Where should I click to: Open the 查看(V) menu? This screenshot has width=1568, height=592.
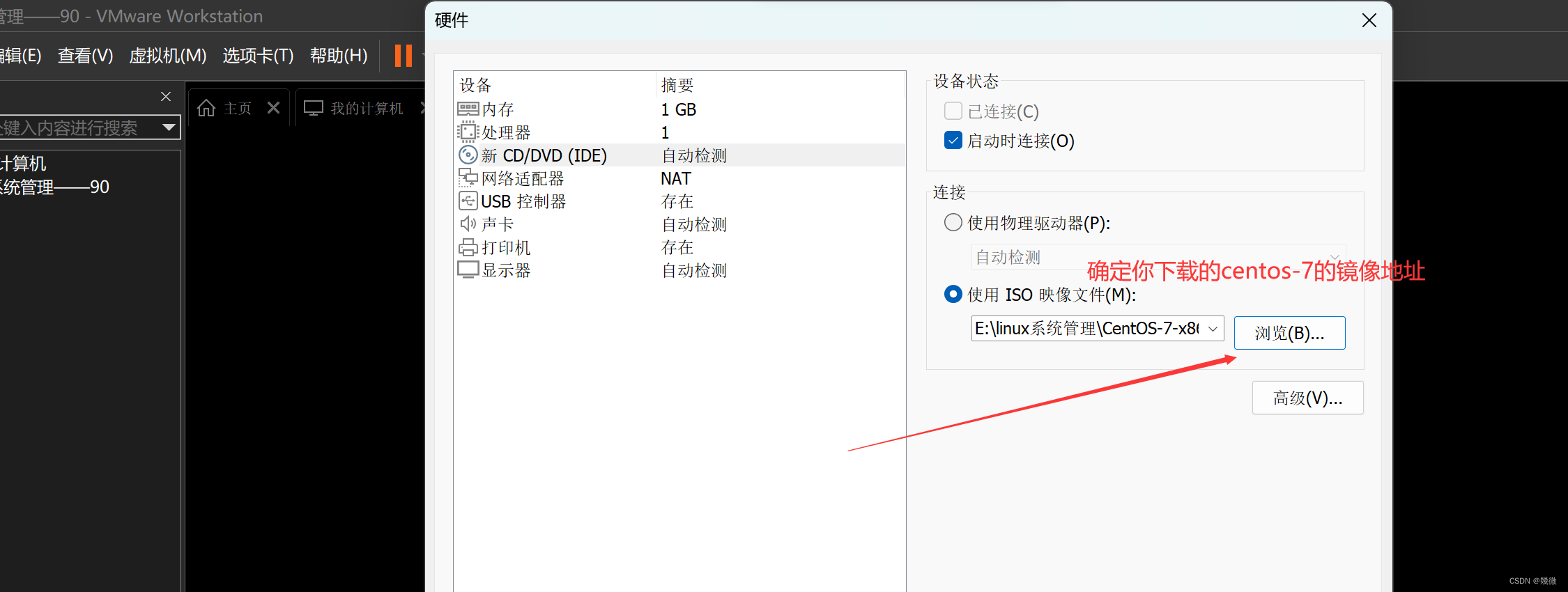click(x=85, y=55)
